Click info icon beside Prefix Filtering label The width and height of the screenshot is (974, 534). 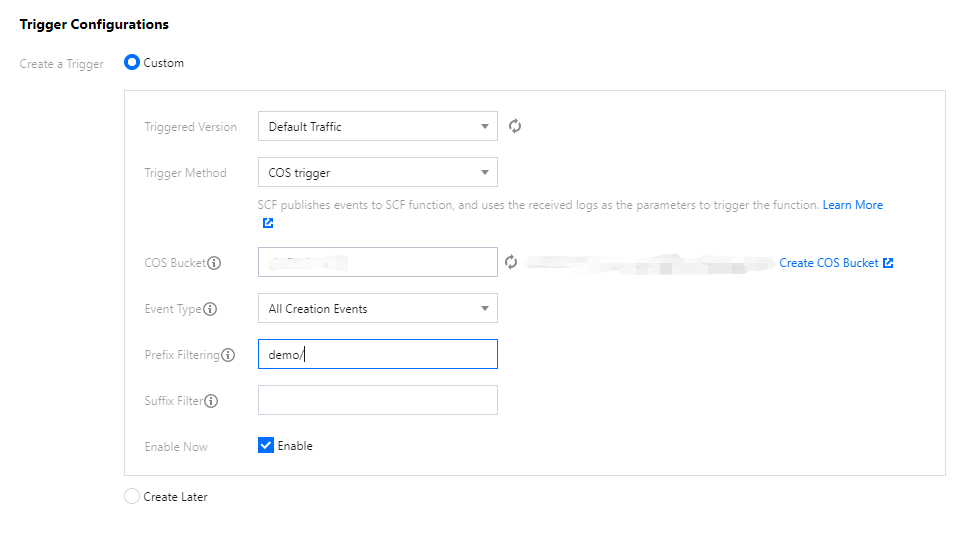point(228,355)
